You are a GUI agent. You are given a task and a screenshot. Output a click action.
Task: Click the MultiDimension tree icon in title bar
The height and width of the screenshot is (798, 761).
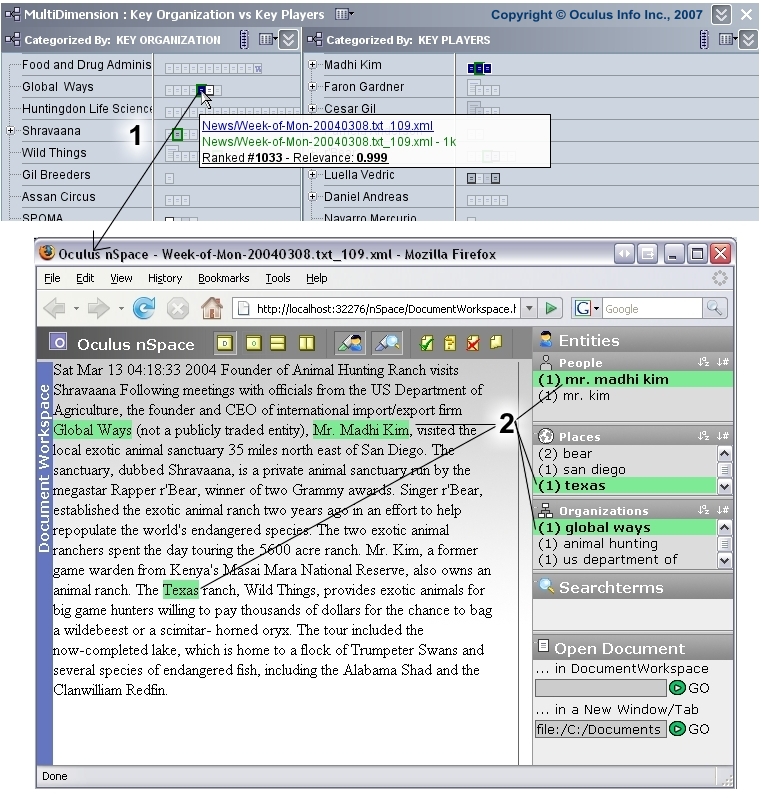coord(12,14)
